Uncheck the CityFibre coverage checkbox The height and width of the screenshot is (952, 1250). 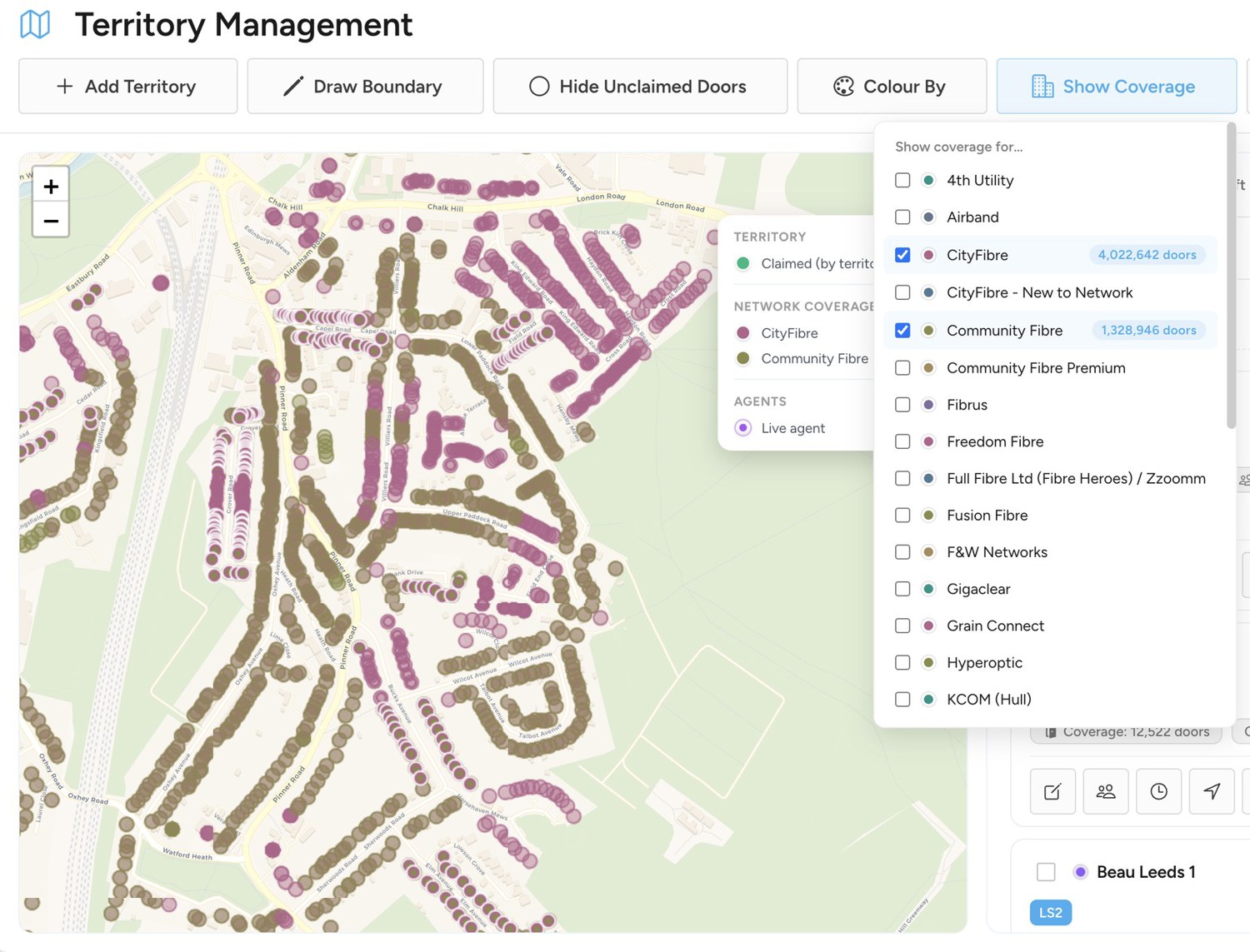902,255
